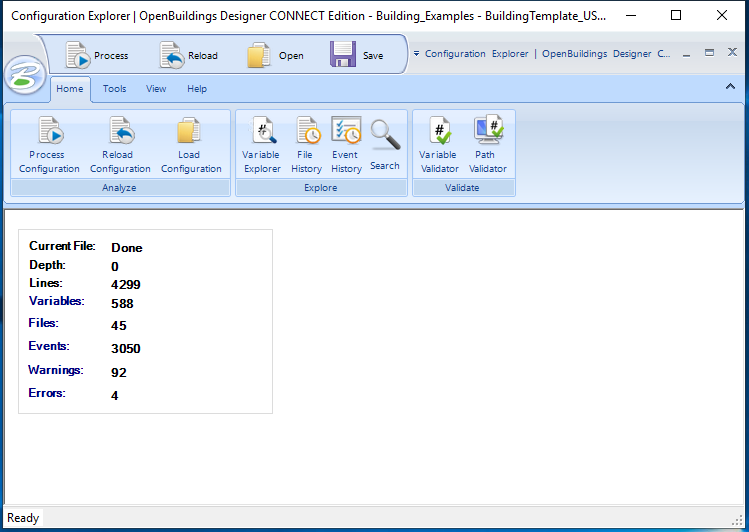Switch to the Home ribbon tab
749x532 pixels.
point(70,89)
